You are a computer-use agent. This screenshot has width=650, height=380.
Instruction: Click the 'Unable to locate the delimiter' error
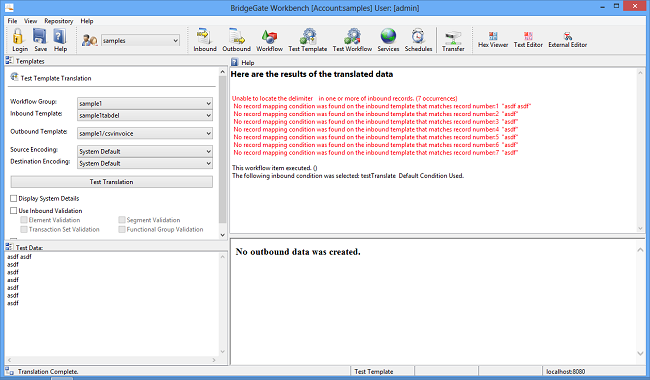tap(344, 98)
